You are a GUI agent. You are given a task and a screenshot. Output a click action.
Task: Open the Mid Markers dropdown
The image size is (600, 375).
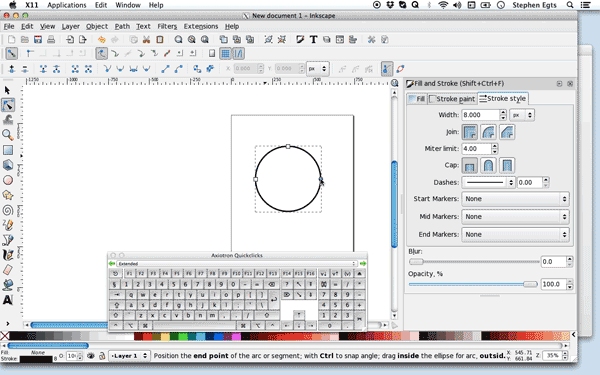coord(515,217)
